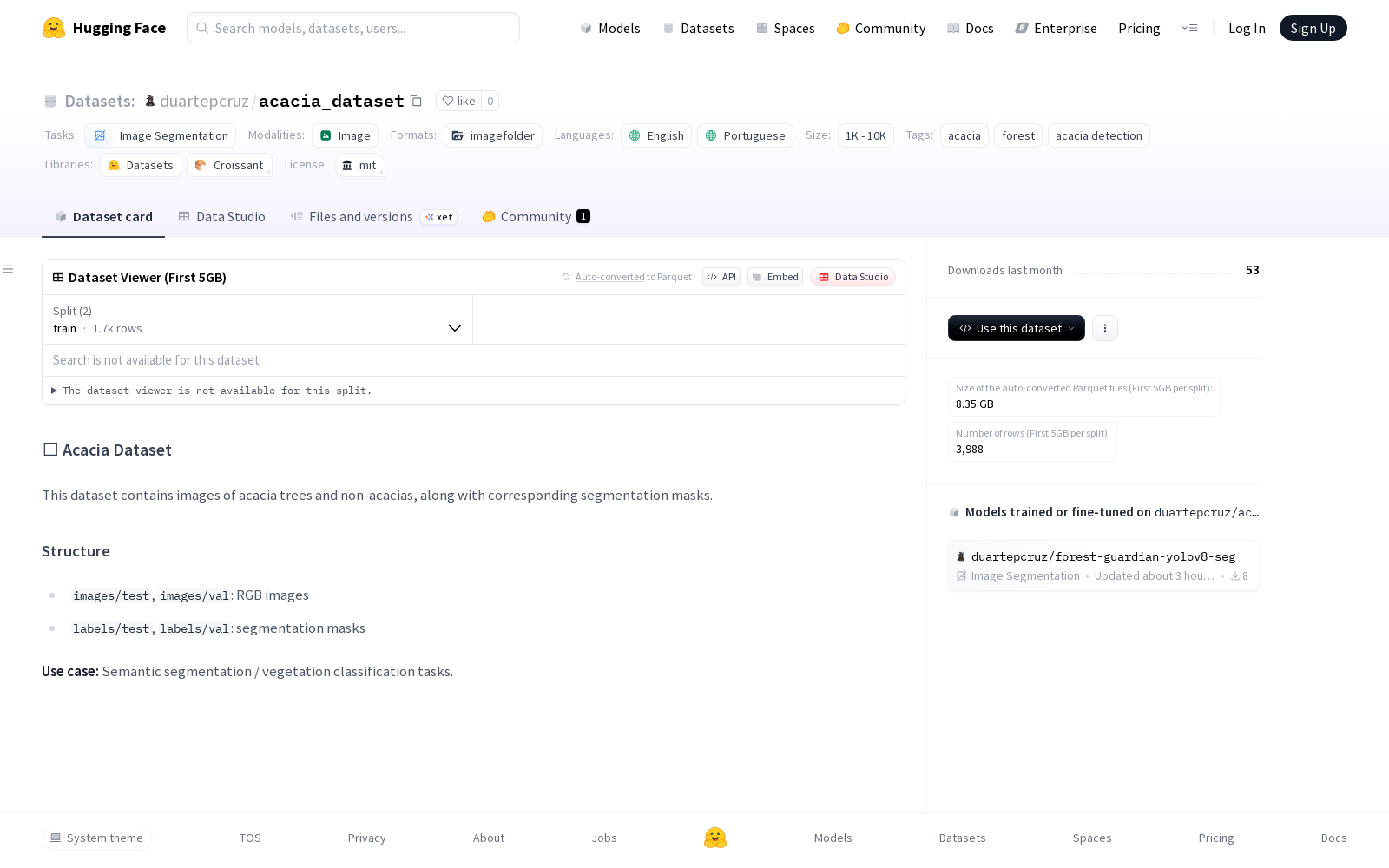Open the more navigation menu icon

pos(1189,28)
